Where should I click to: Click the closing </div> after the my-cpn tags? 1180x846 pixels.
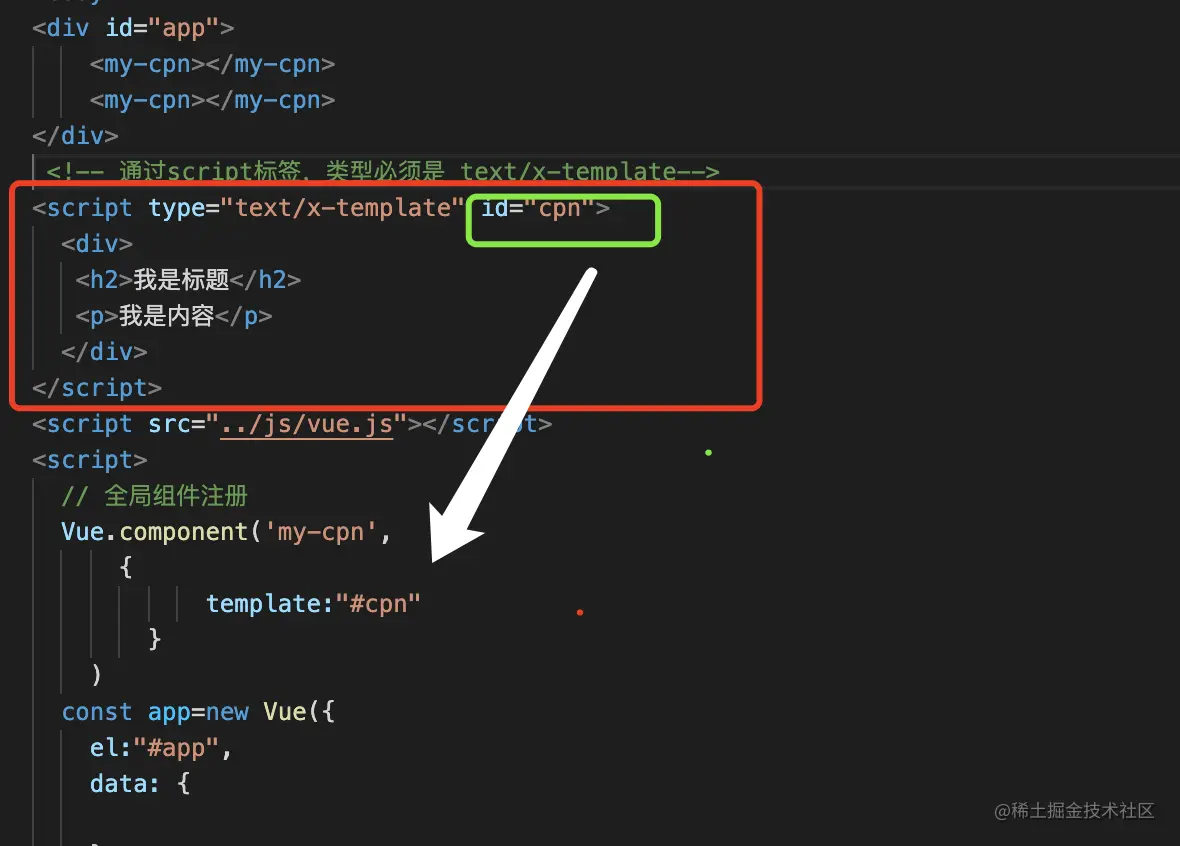click(x=75, y=135)
